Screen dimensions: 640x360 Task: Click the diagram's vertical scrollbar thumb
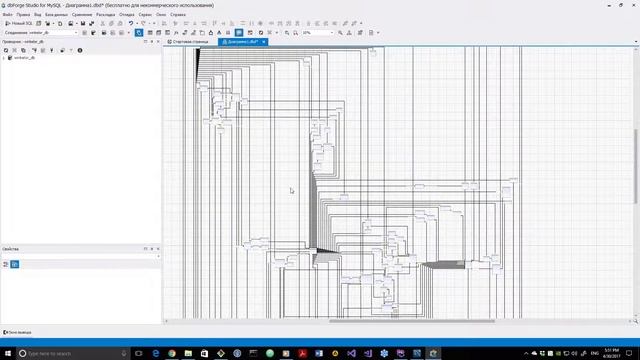click(x=636, y=166)
